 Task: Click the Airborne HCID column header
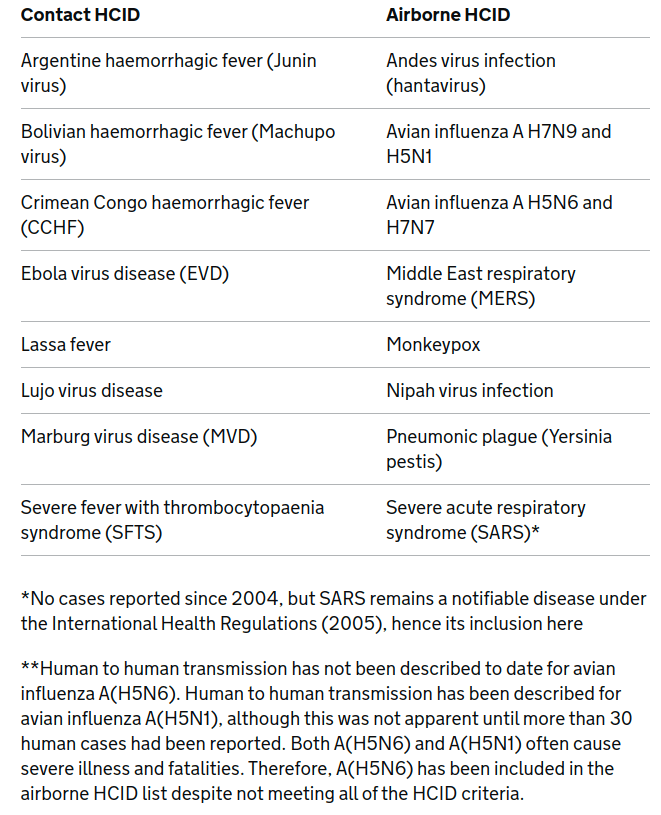coord(450,15)
